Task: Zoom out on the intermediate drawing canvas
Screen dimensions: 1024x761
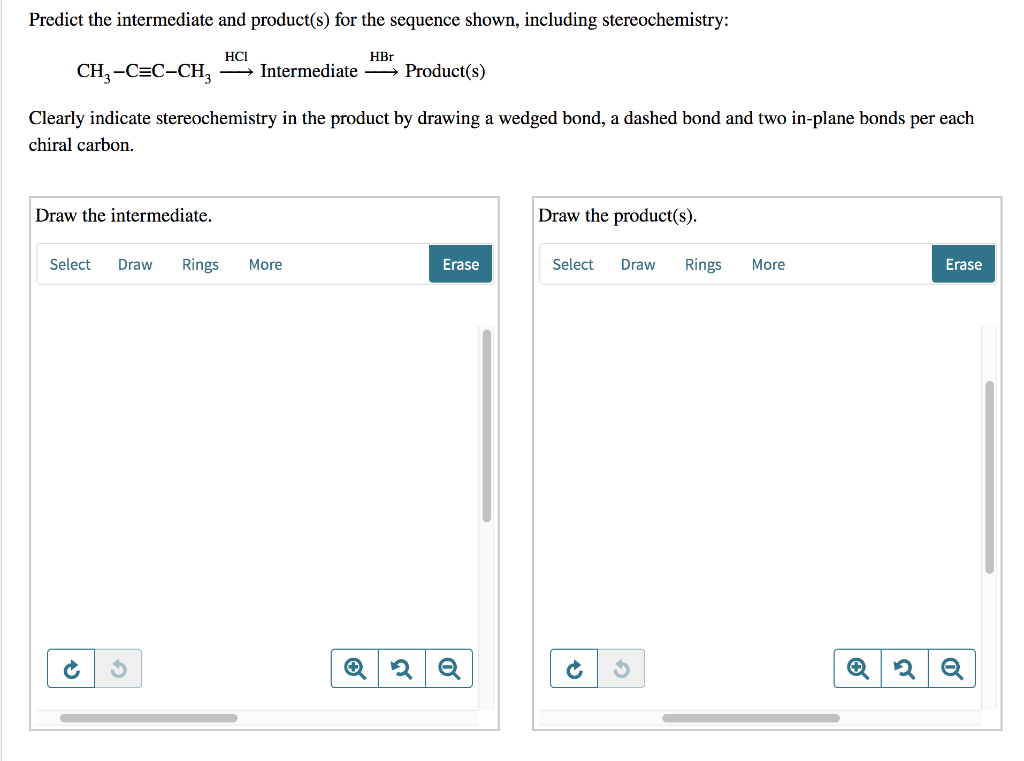Action: (448, 668)
